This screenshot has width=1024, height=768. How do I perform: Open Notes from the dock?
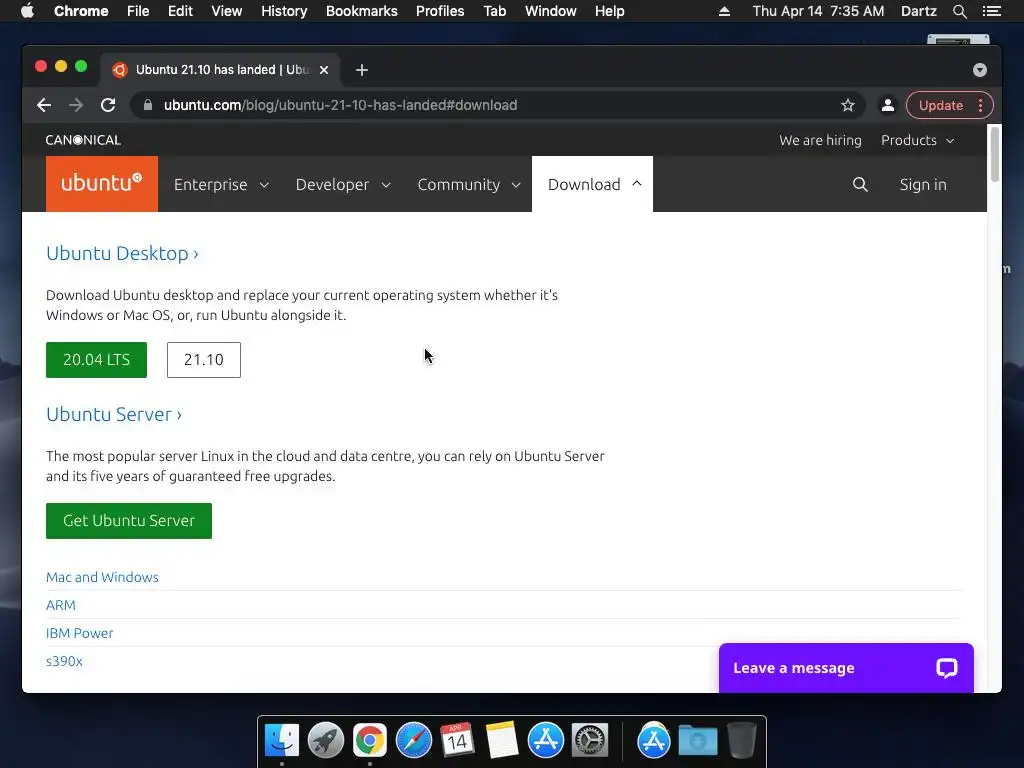(502, 741)
